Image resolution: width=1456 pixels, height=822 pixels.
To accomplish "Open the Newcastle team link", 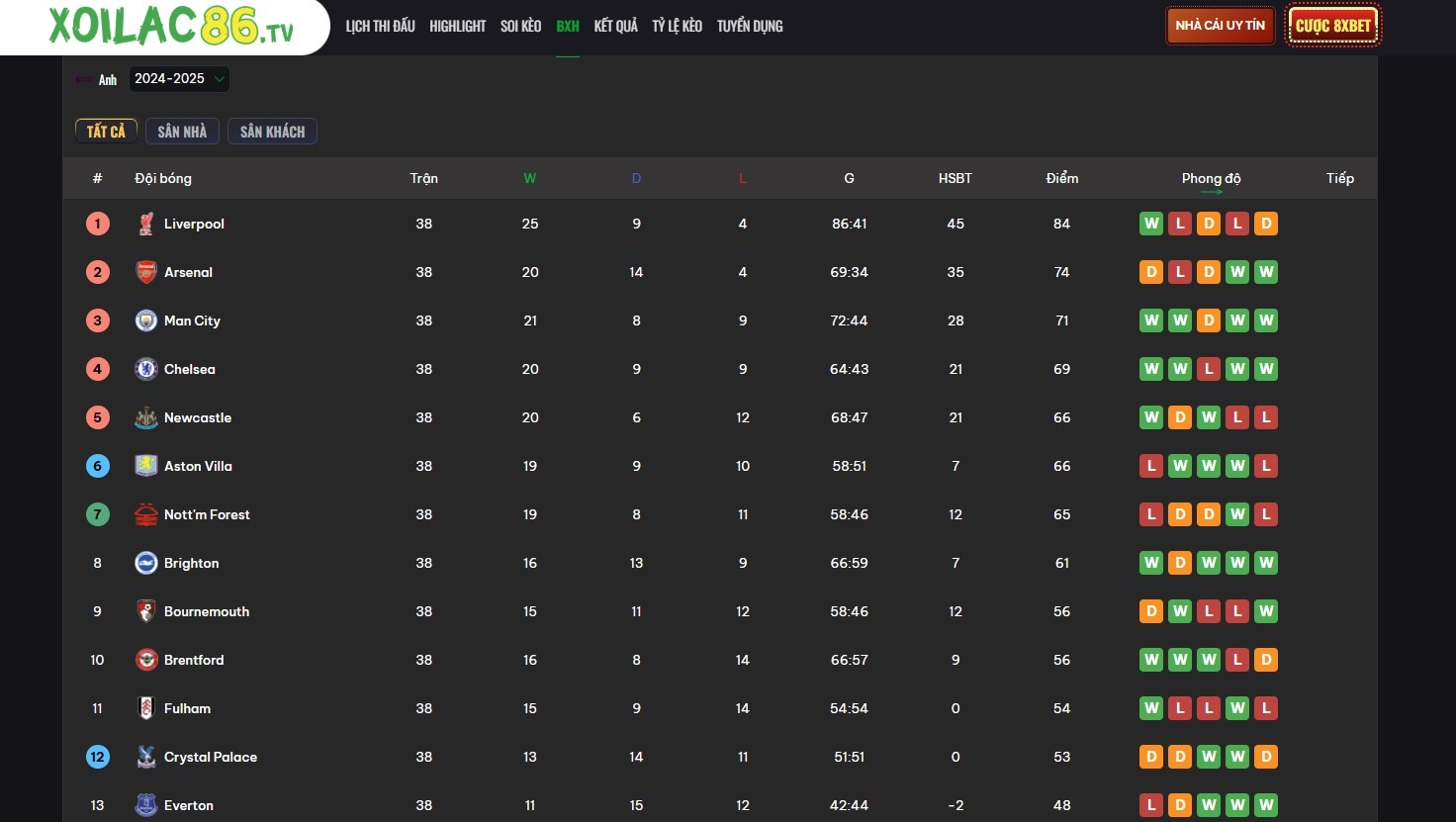I will pyautogui.click(x=198, y=417).
